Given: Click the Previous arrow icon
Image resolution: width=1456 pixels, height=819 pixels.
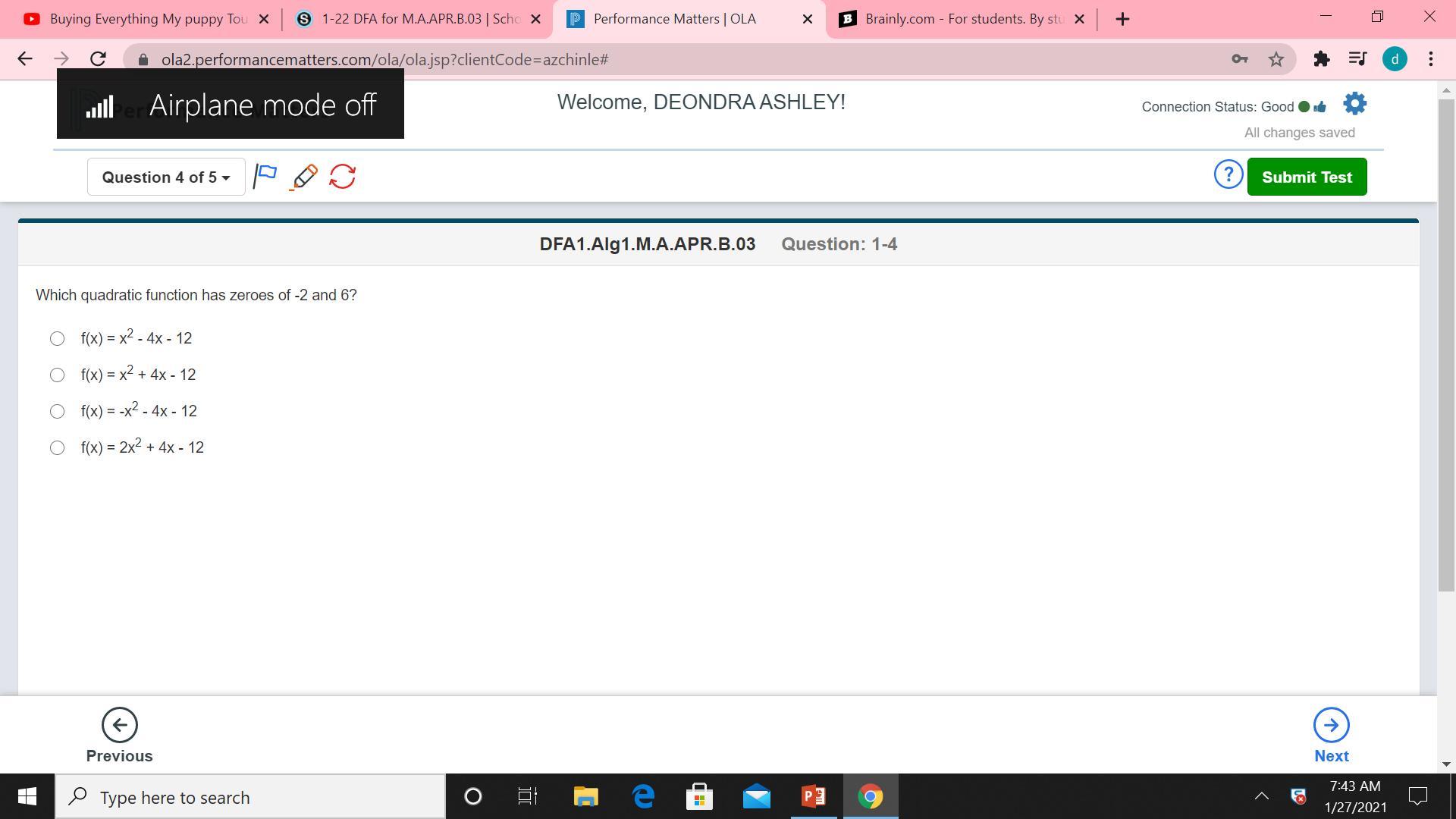Looking at the screenshot, I should click(x=119, y=726).
